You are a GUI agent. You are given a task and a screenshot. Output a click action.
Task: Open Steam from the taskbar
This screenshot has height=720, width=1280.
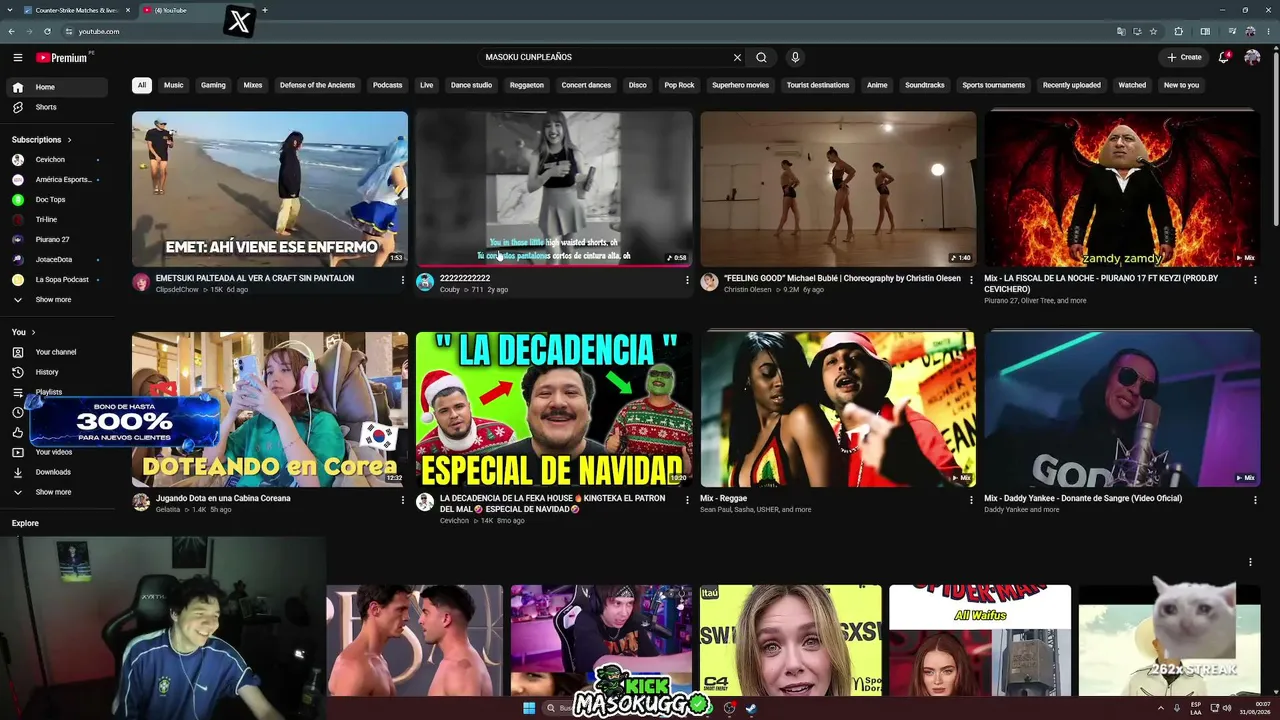point(751,708)
